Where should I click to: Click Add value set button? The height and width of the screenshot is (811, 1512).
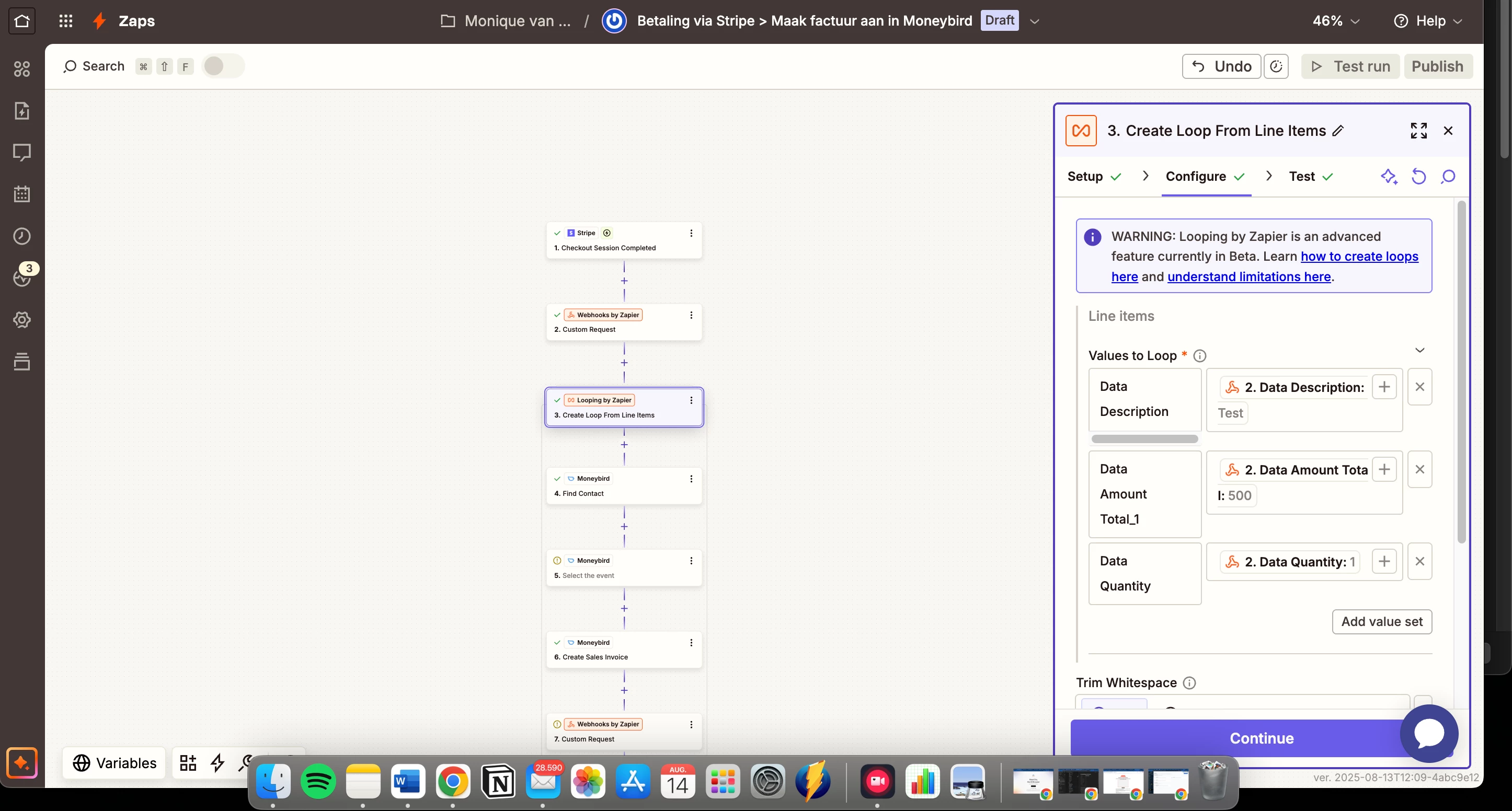1382,622
